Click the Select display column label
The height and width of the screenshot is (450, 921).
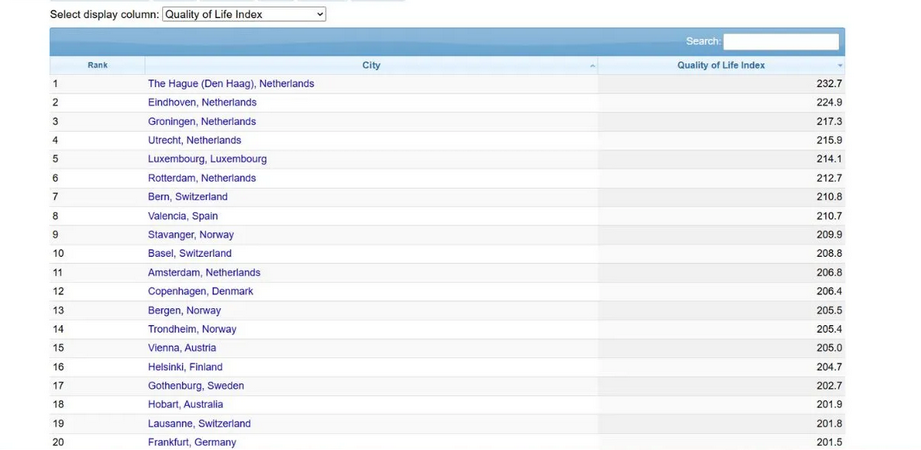coord(105,14)
